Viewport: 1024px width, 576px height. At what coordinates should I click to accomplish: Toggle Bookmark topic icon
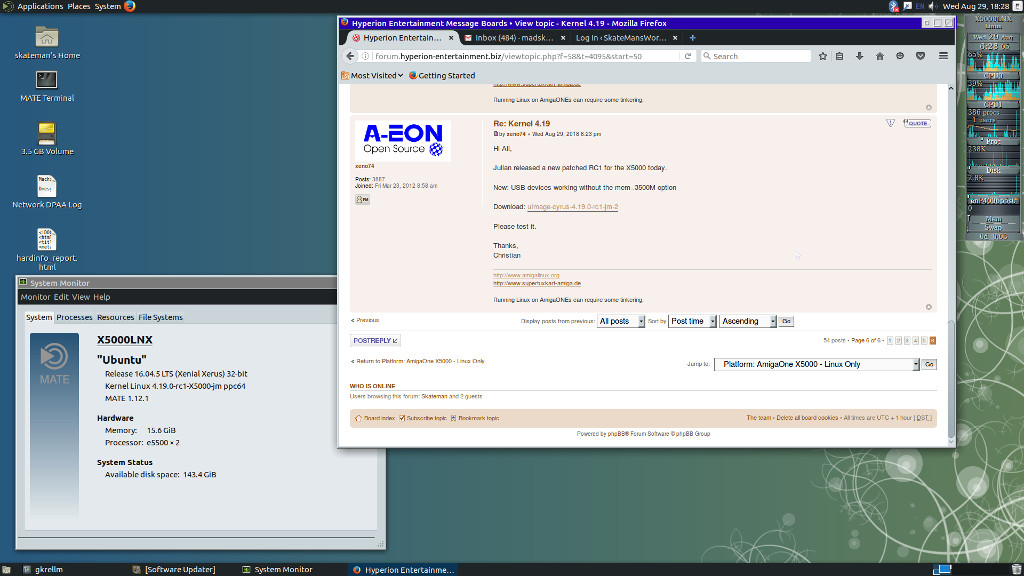[453, 418]
